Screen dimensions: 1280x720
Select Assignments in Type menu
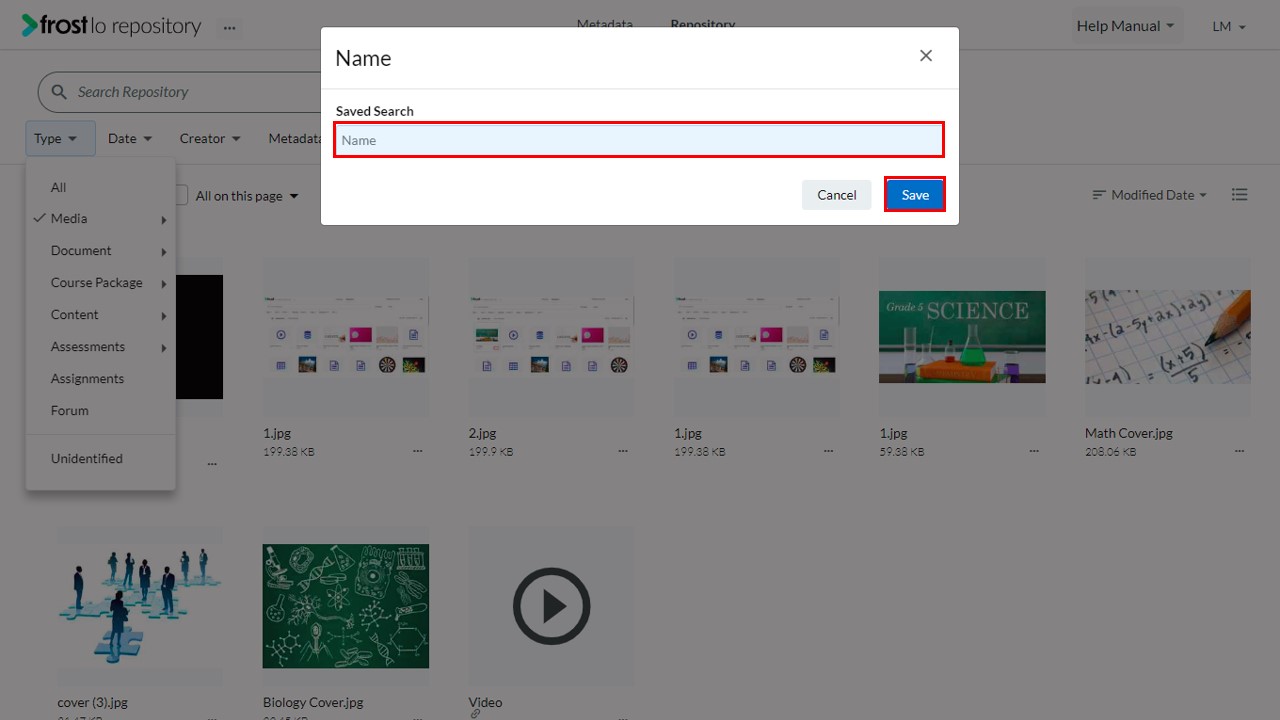(88, 379)
